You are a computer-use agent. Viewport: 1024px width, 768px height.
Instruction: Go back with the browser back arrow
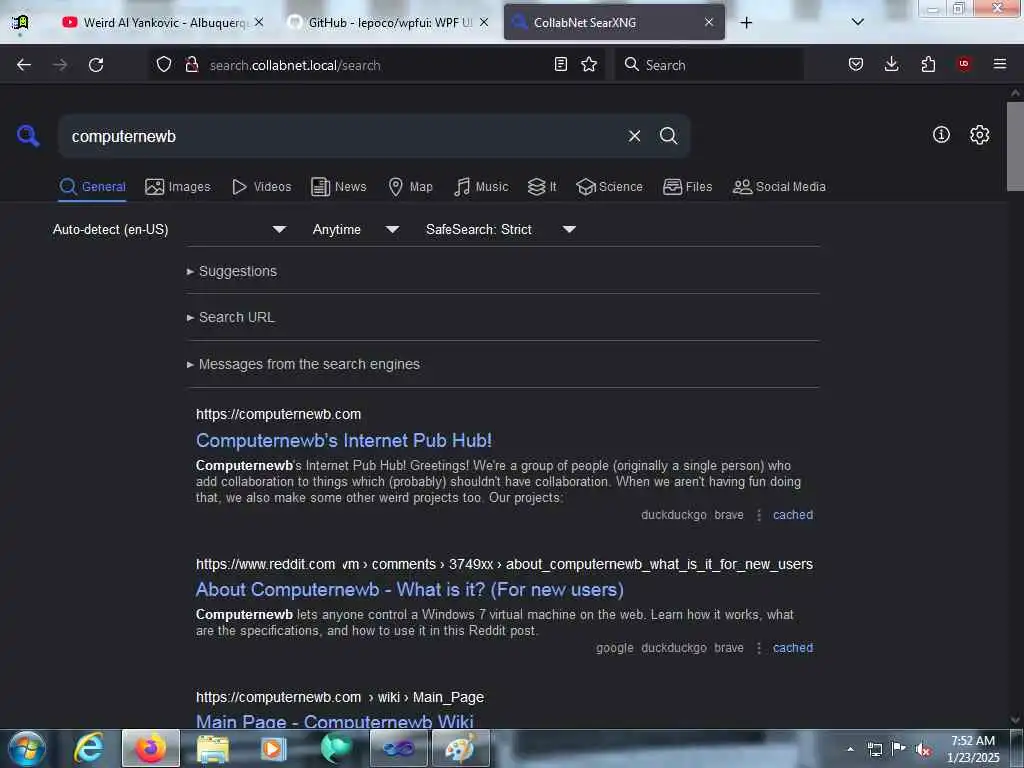pos(24,65)
